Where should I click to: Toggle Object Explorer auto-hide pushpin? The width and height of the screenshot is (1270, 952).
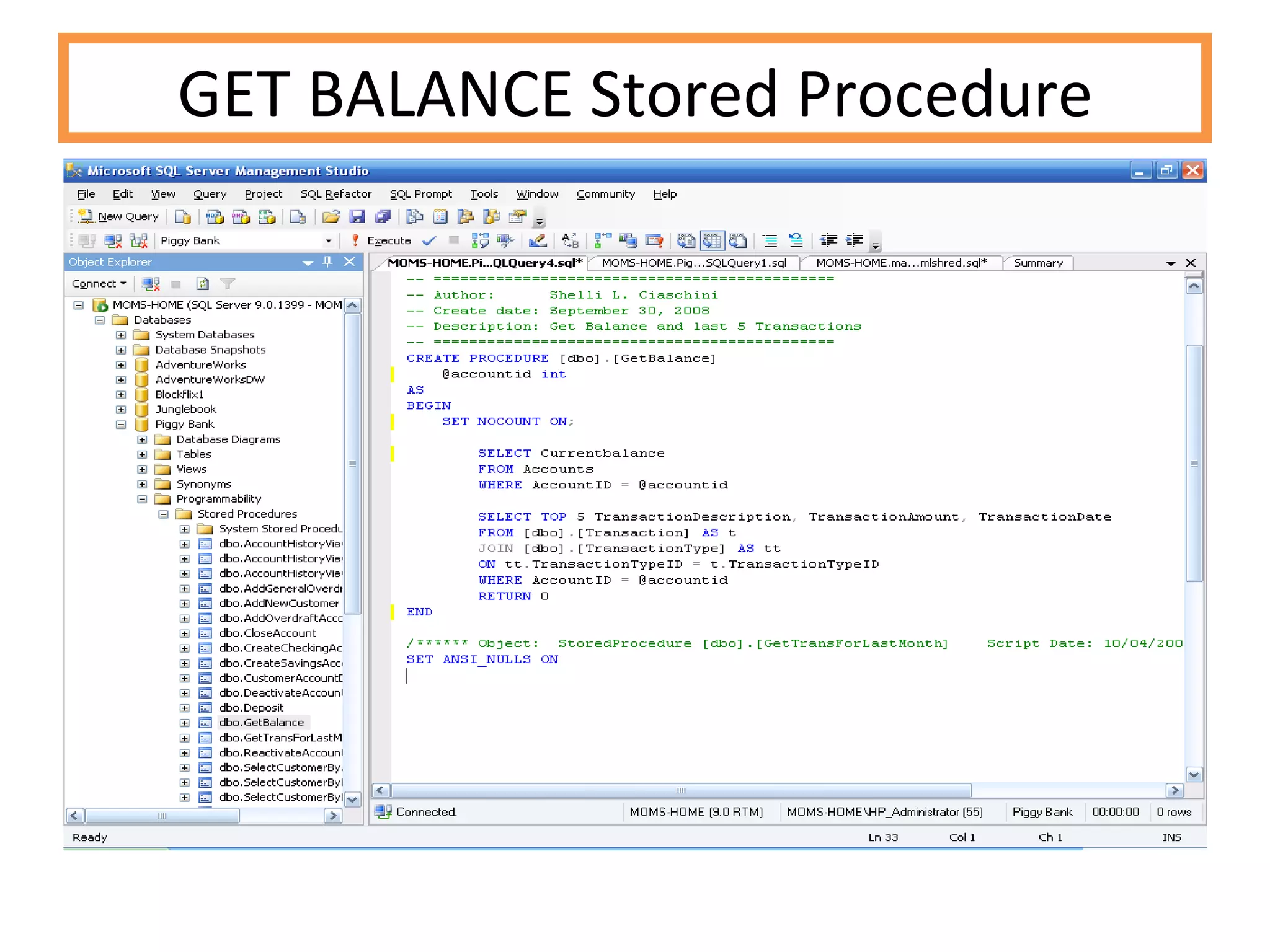click(x=328, y=262)
